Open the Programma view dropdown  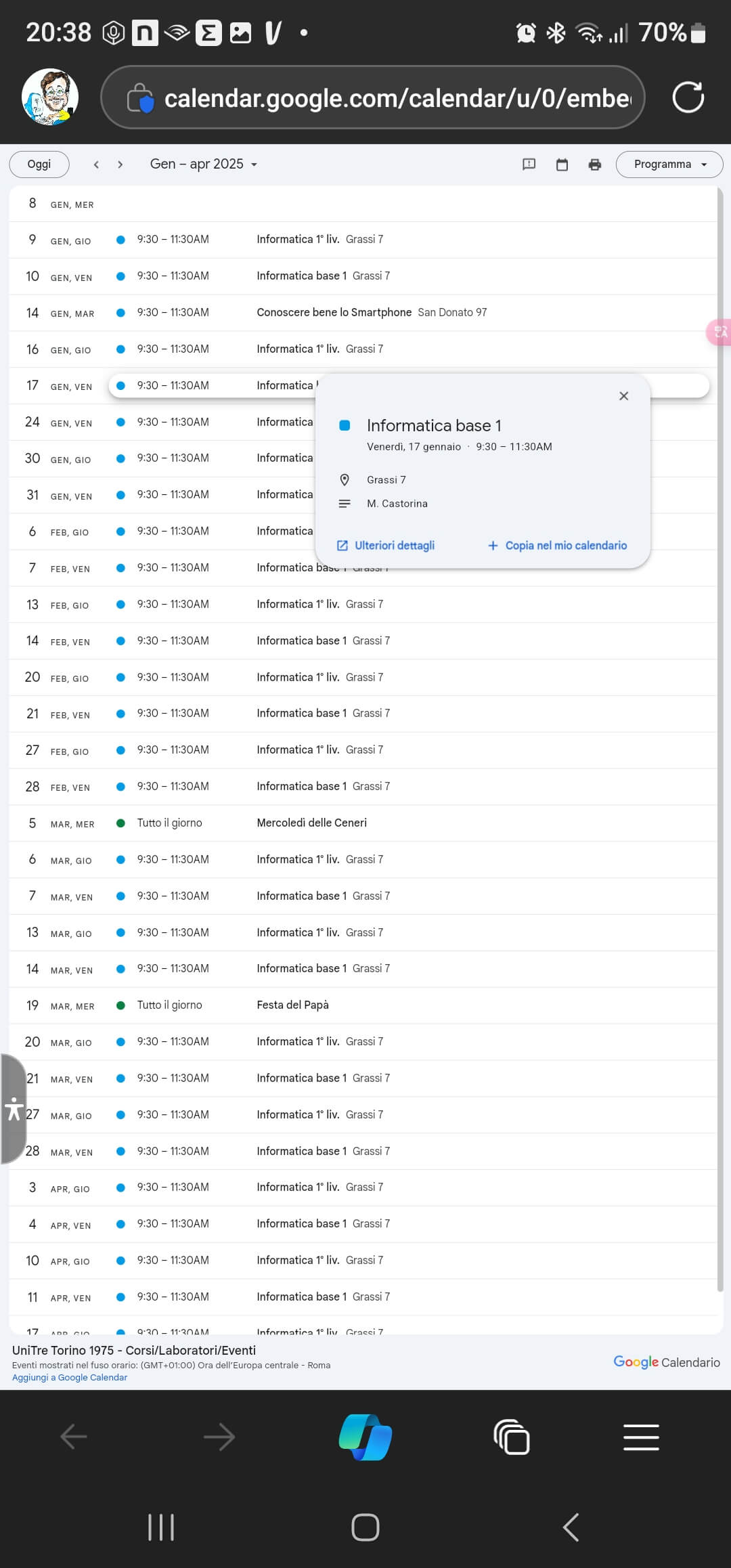coord(669,165)
